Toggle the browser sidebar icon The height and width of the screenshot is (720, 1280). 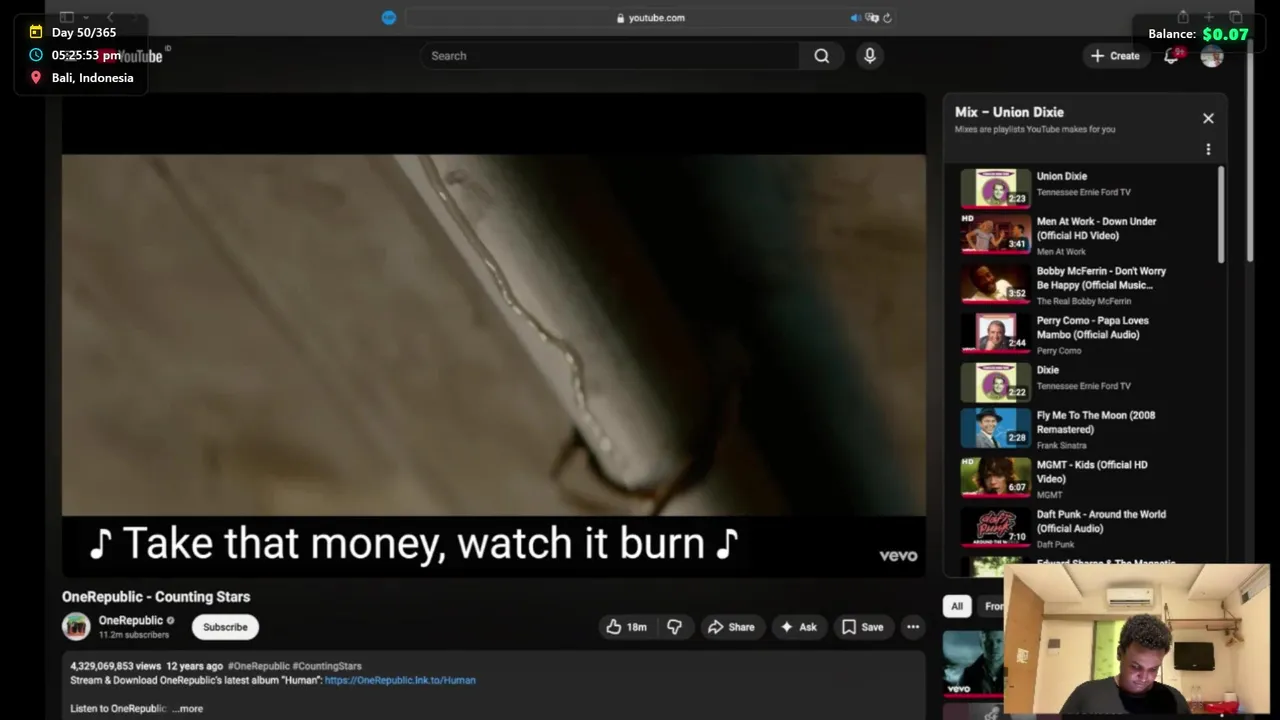click(66, 17)
